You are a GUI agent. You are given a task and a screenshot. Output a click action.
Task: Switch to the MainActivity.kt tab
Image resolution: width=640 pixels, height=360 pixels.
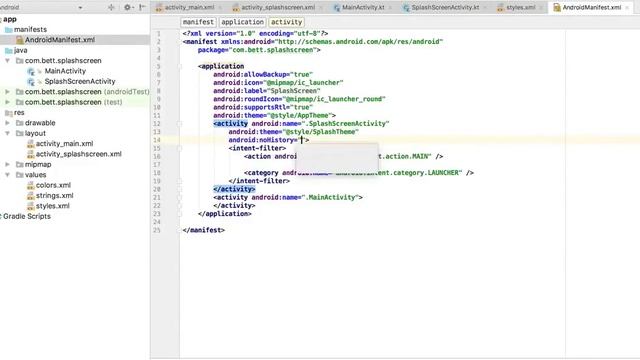pos(363,7)
